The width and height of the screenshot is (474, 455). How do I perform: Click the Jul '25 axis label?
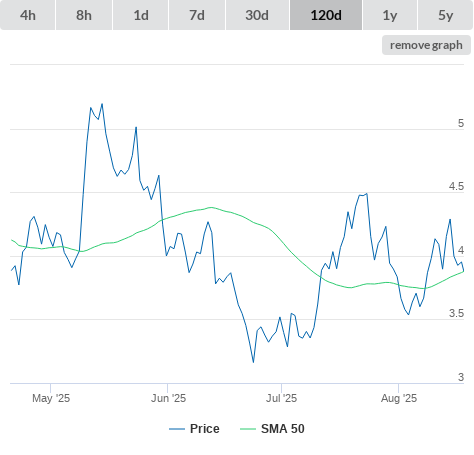pyautogui.click(x=281, y=398)
